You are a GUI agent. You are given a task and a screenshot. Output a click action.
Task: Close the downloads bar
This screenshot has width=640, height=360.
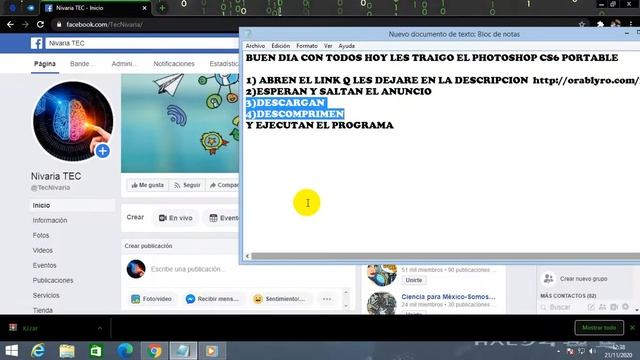tap(632, 328)
